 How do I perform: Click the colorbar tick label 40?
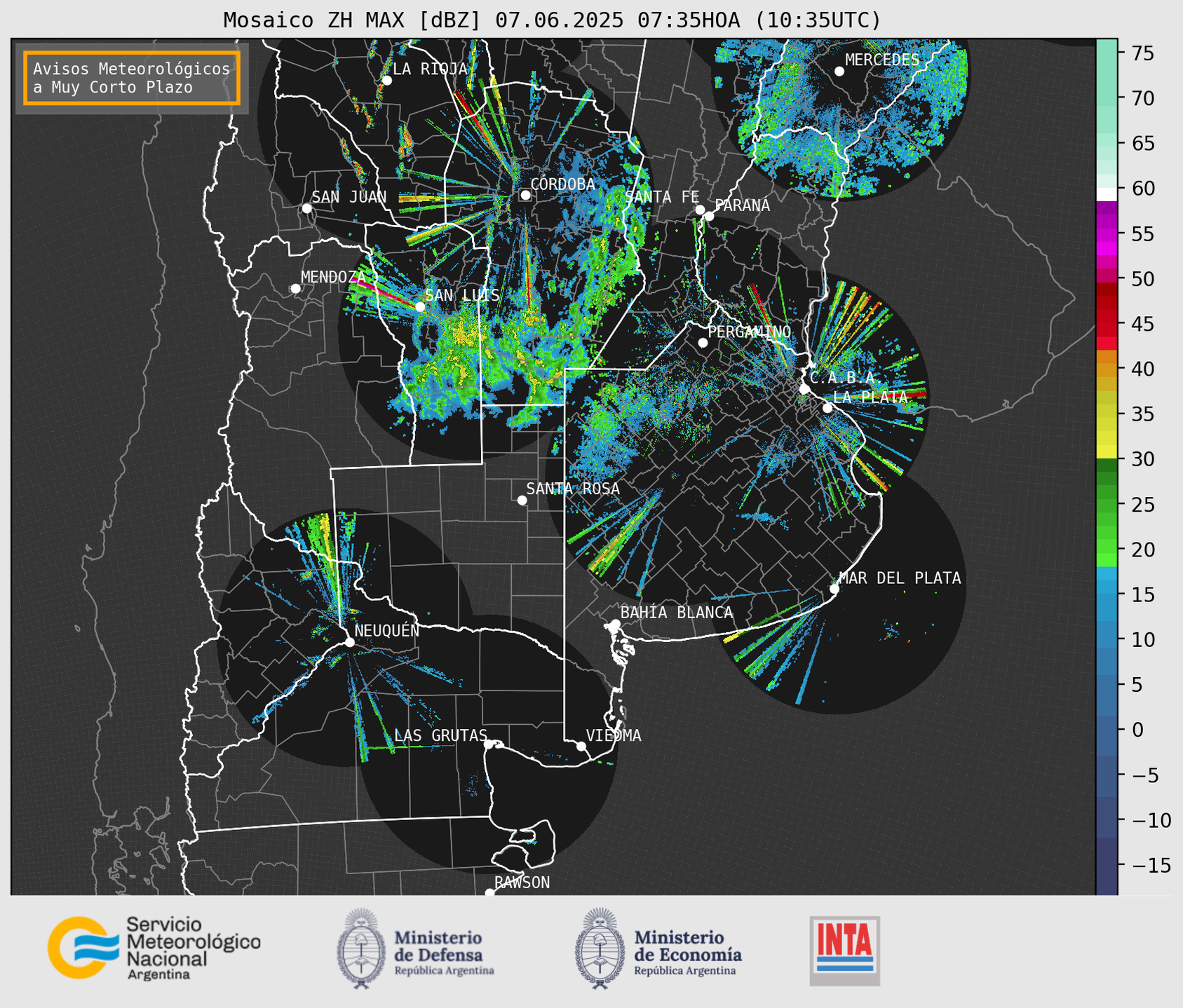pos(1144,369)
